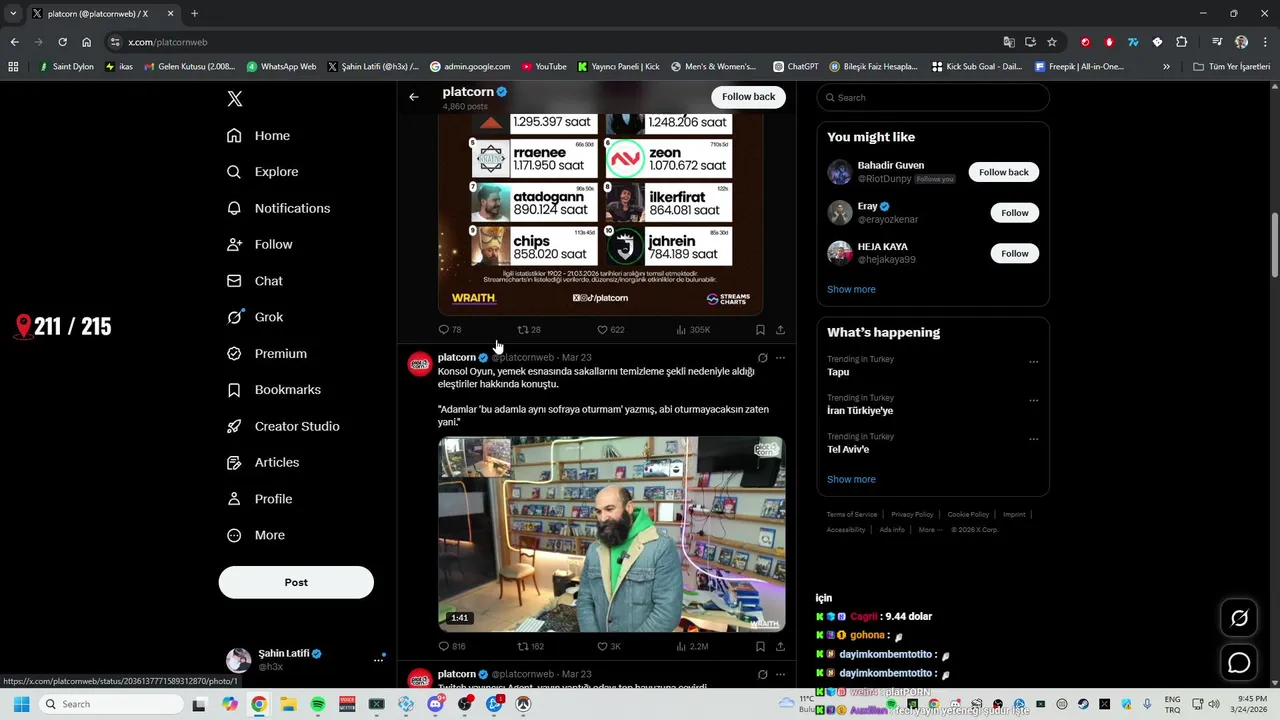Open Chat in the sidebar
The width and height of the screenshot is (1280, 720).
[255, 281]
